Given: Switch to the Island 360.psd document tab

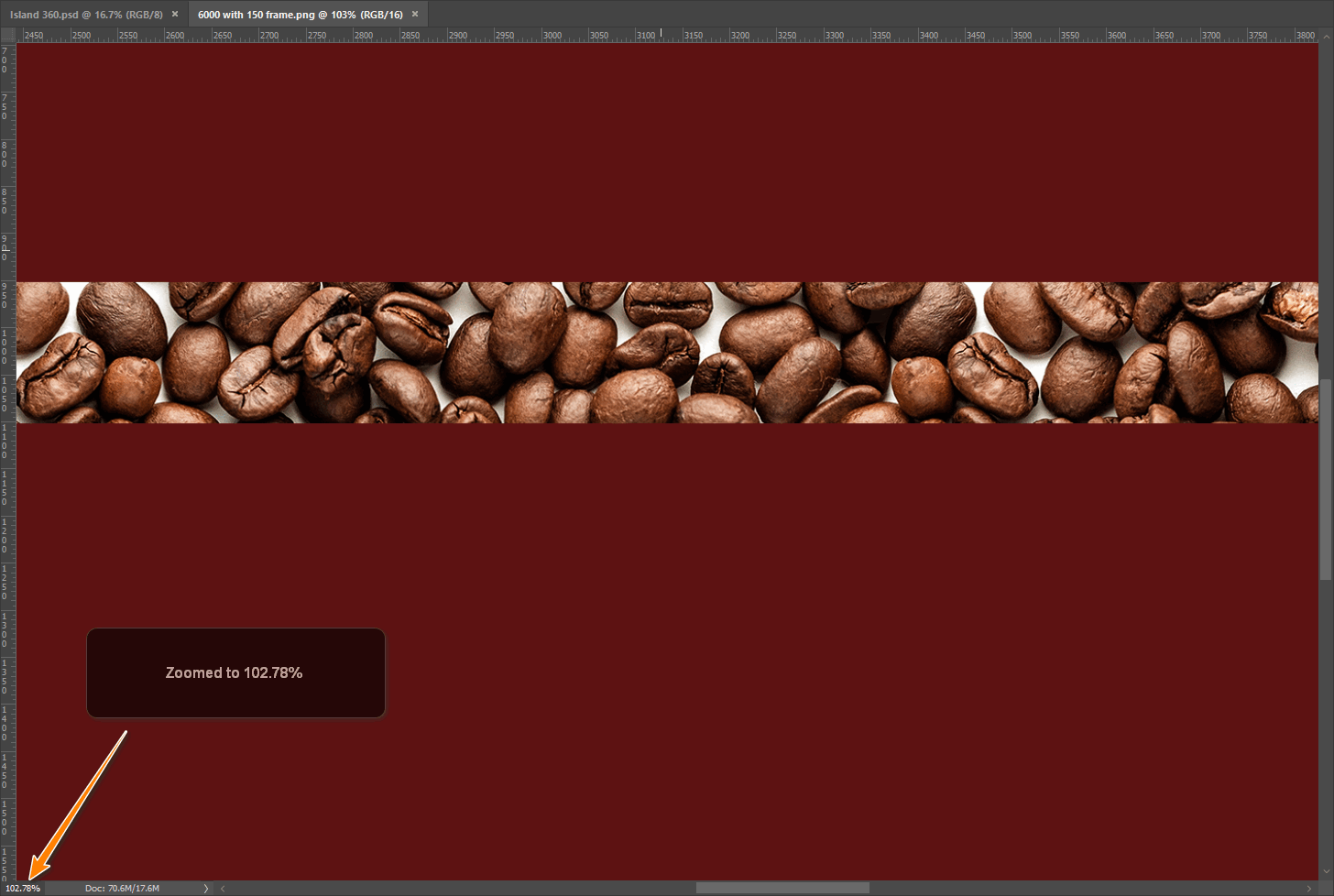Looking at the screenshot, I should click(86, 15).
